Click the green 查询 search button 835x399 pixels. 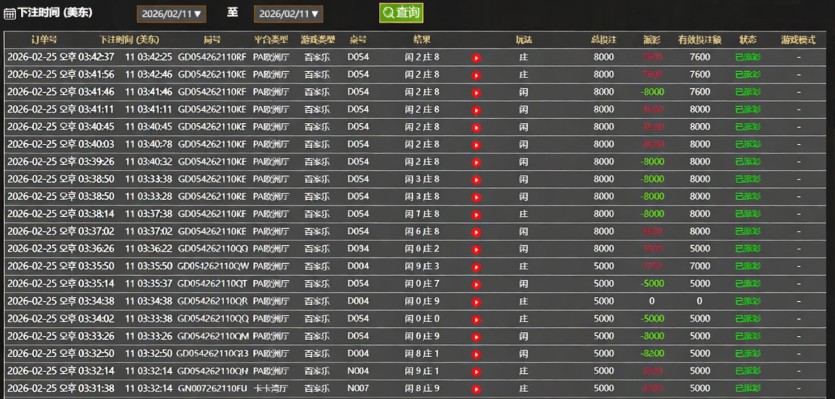click(401, 13)
